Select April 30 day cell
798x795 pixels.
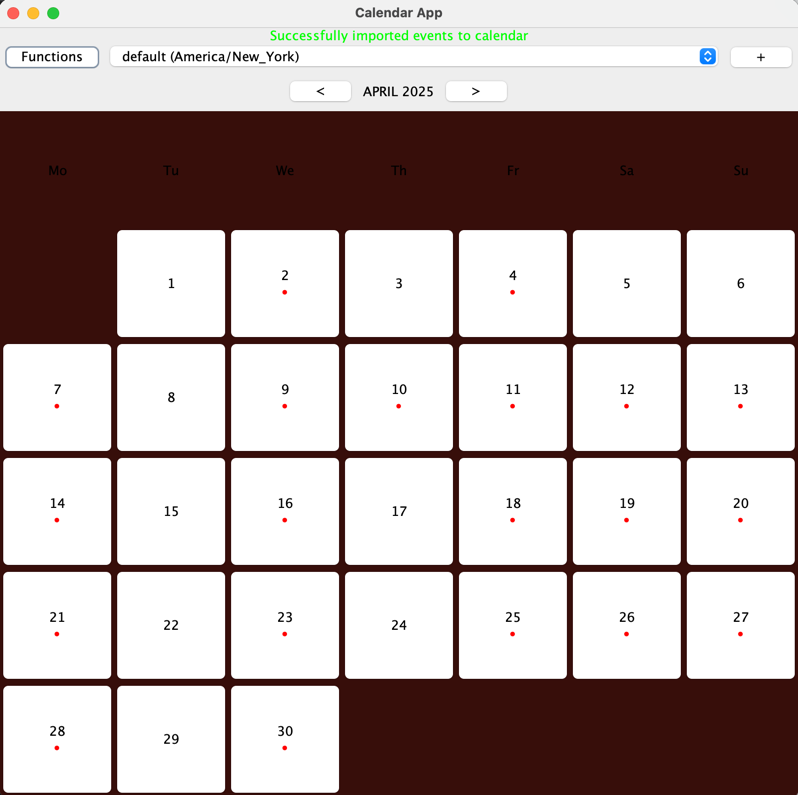(x=285, y=740)
